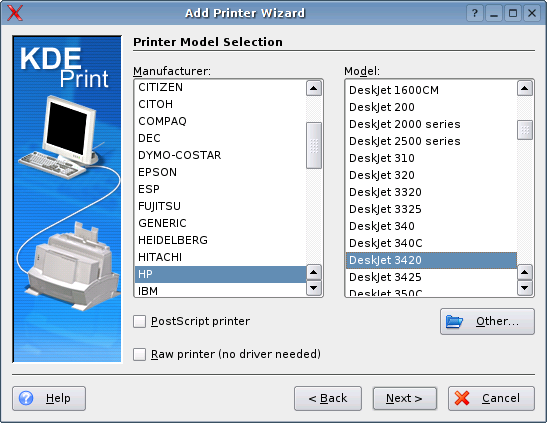Image resolution: width=547 pixels, height=423 pixels.
Task: Select GENERIC manufacturer
Action: 220,223
